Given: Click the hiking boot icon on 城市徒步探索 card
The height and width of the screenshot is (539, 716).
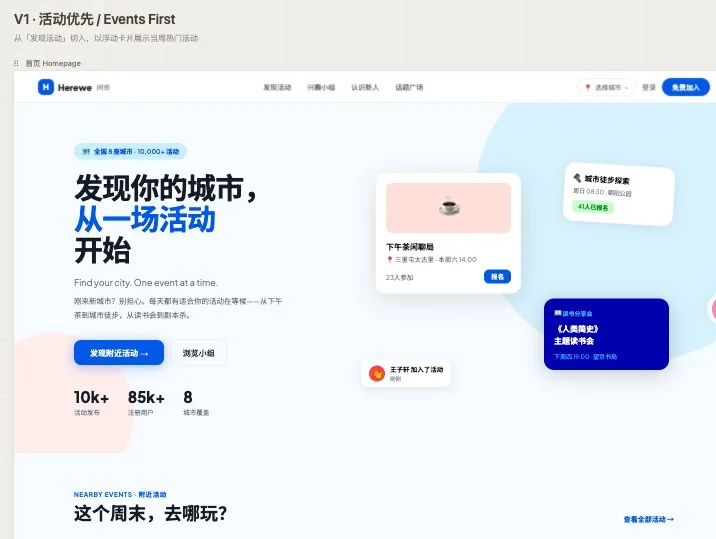Looking at the screenshot, I should pyautogui.click(x=578, y=178).
